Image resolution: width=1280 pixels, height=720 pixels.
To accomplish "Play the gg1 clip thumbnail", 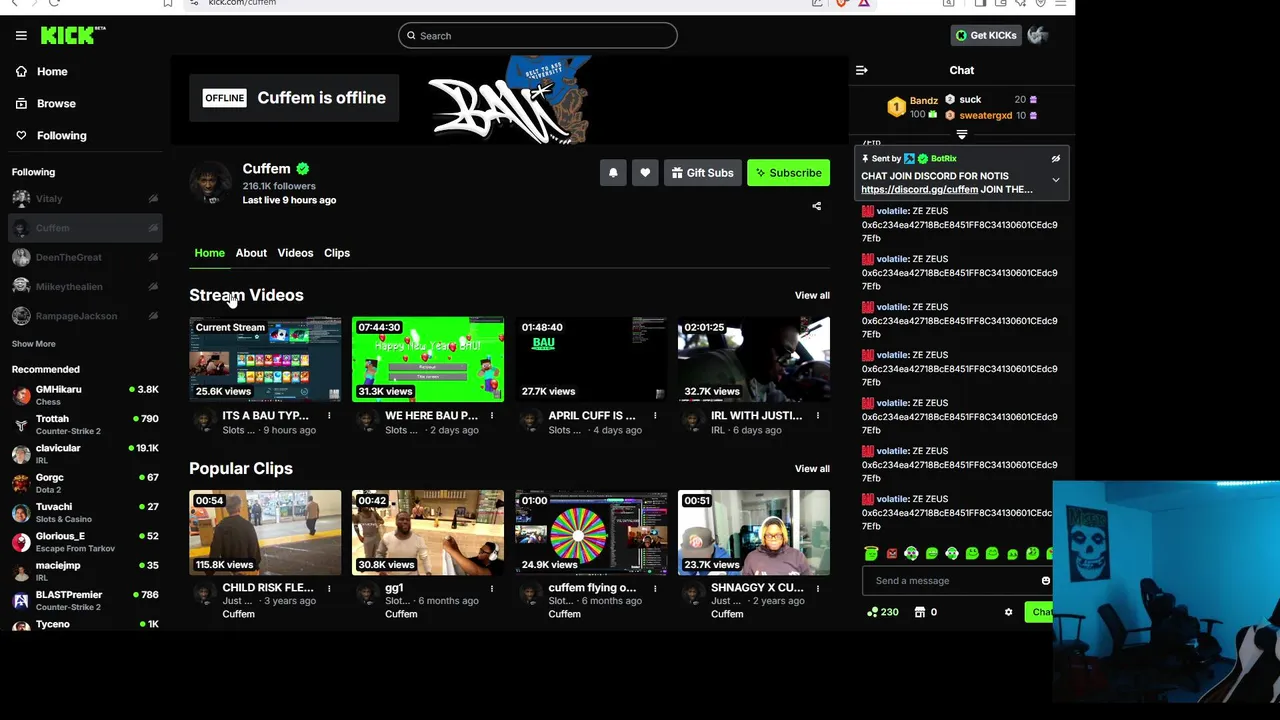I will pos(428,532).
